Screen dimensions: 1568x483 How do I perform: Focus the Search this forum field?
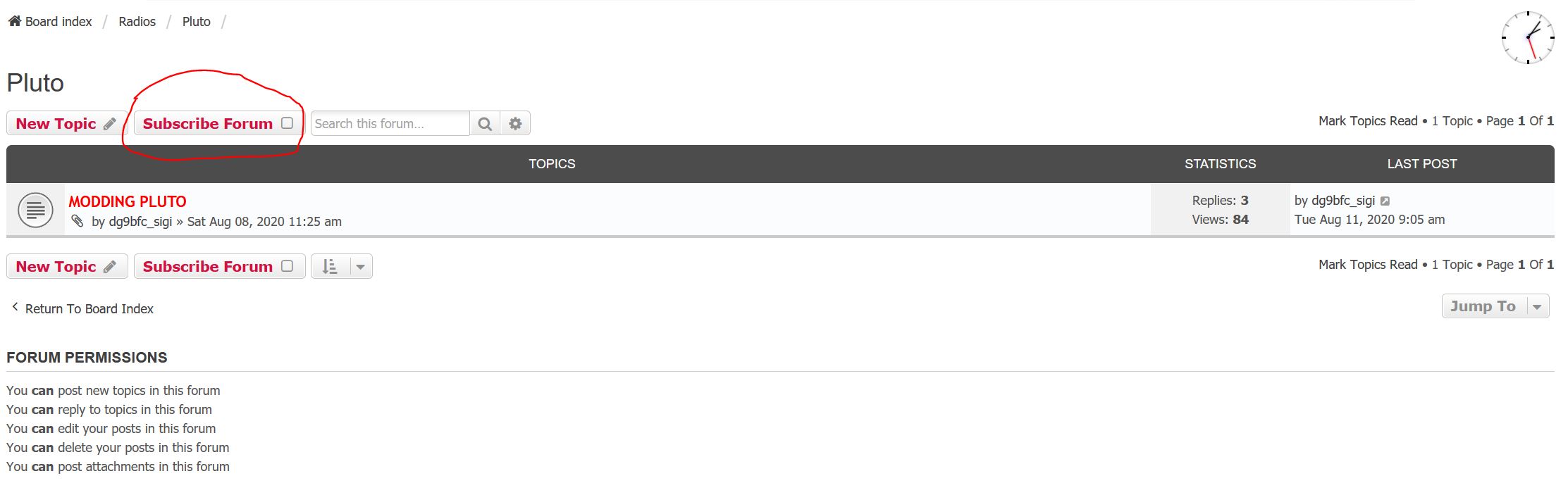point(390,124)
